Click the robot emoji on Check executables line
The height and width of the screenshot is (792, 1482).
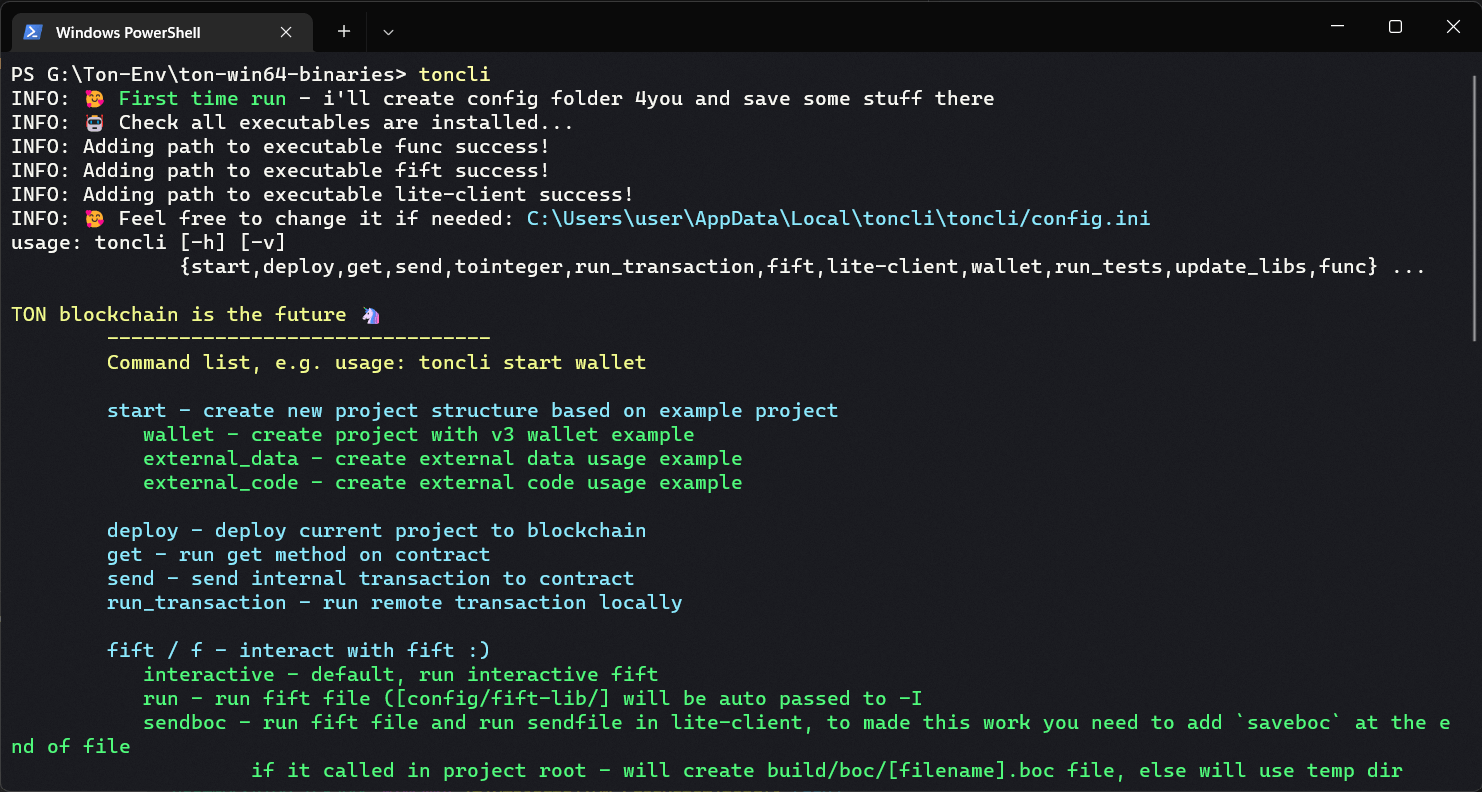point(96,123)
